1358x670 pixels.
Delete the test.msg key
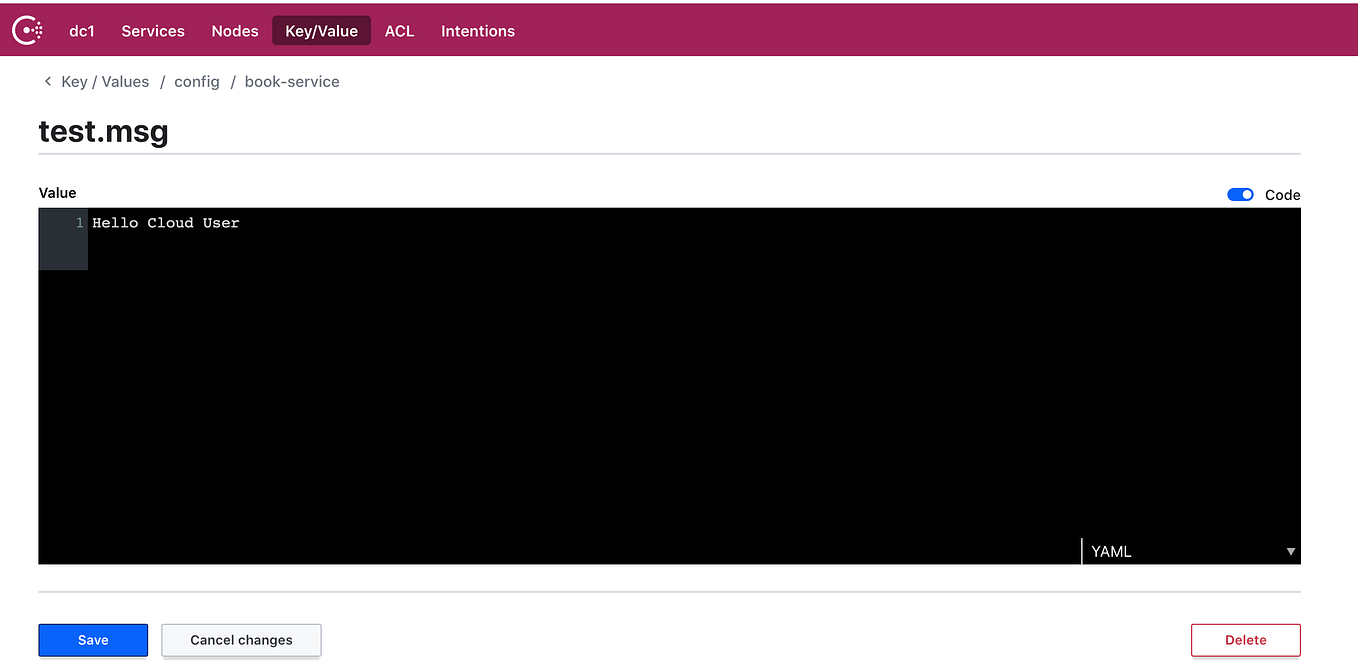tap(1245, 640)
